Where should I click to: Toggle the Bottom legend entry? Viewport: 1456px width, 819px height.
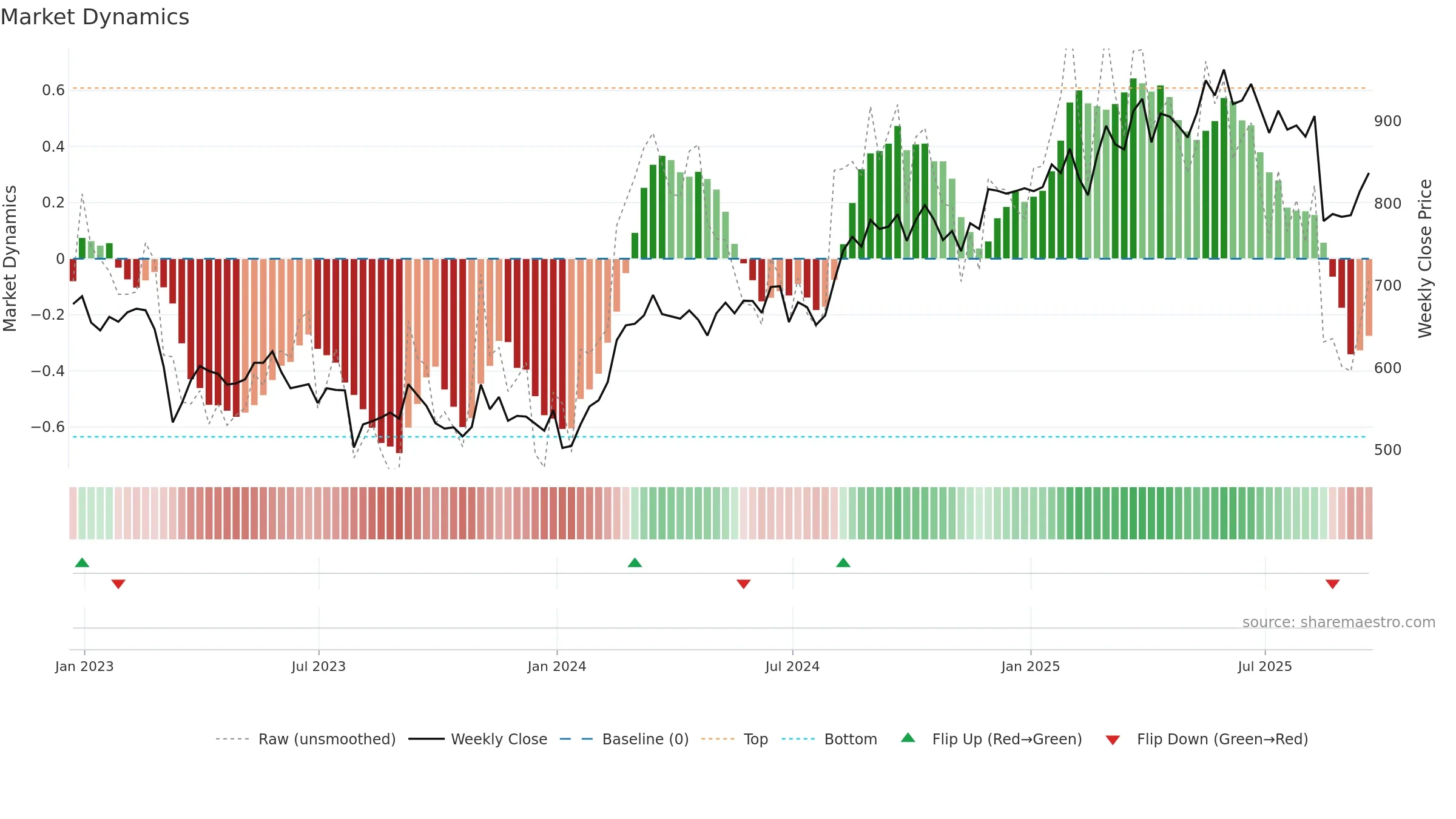(x=829, y=739)
